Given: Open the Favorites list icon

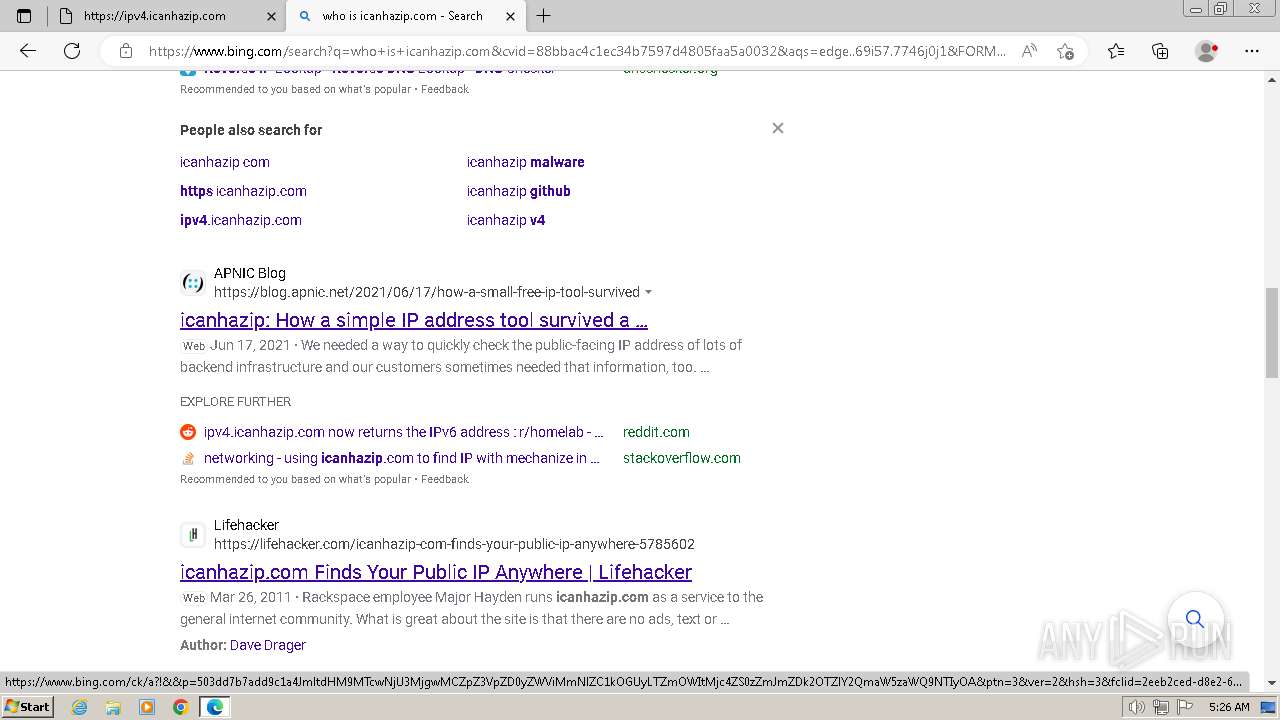Looking at the screenshot, I should click(x=1116, y=51).
